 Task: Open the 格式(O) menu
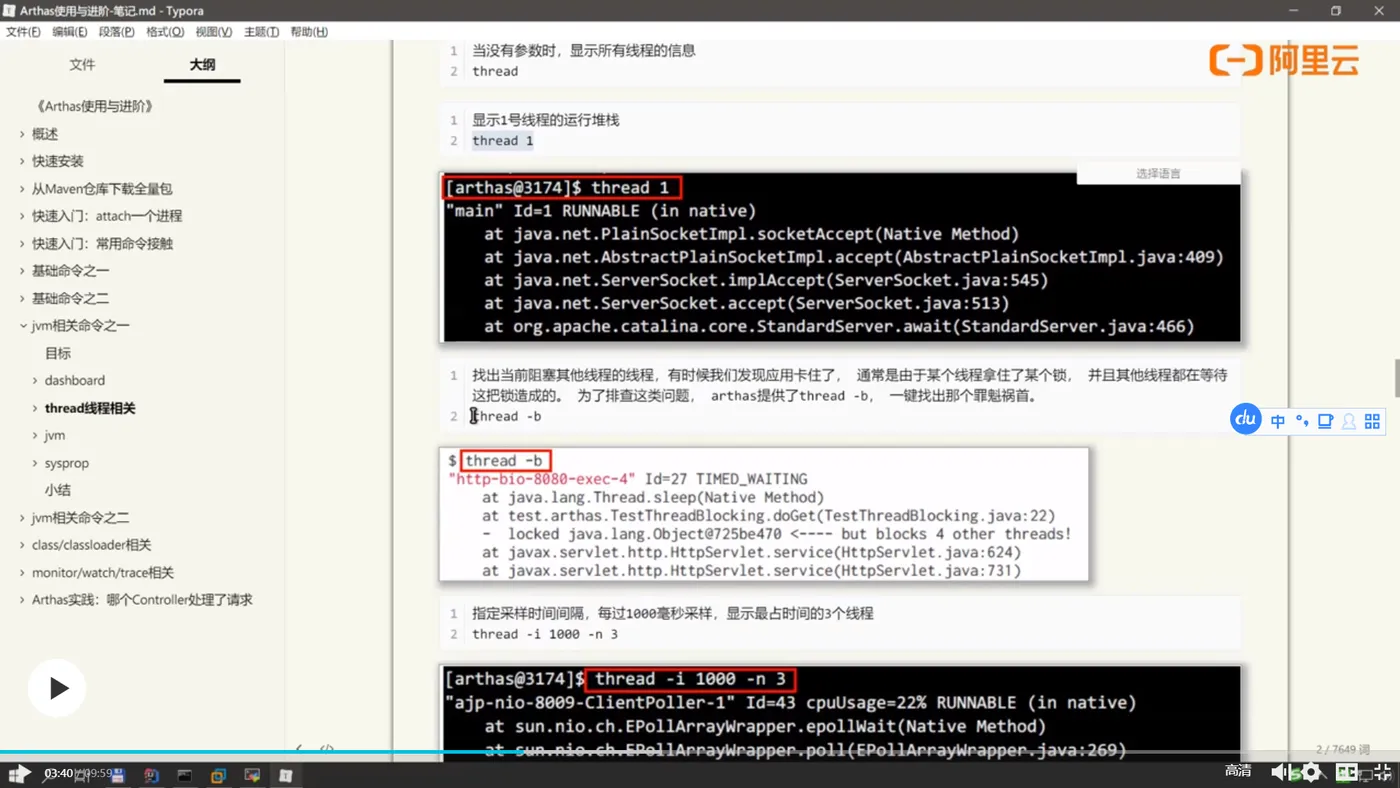click(x=165, y=32)
